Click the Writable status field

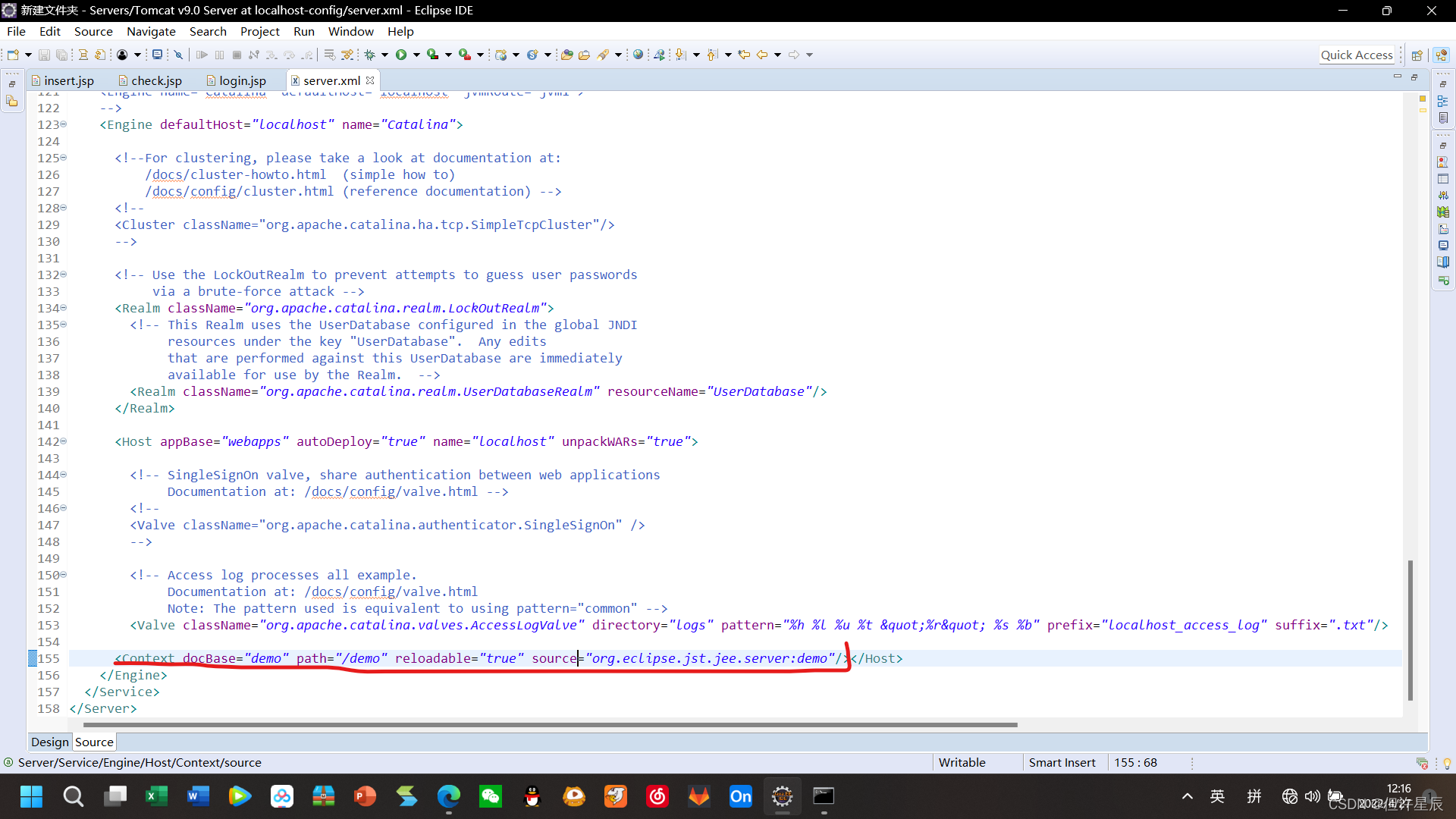pos(962,762)
